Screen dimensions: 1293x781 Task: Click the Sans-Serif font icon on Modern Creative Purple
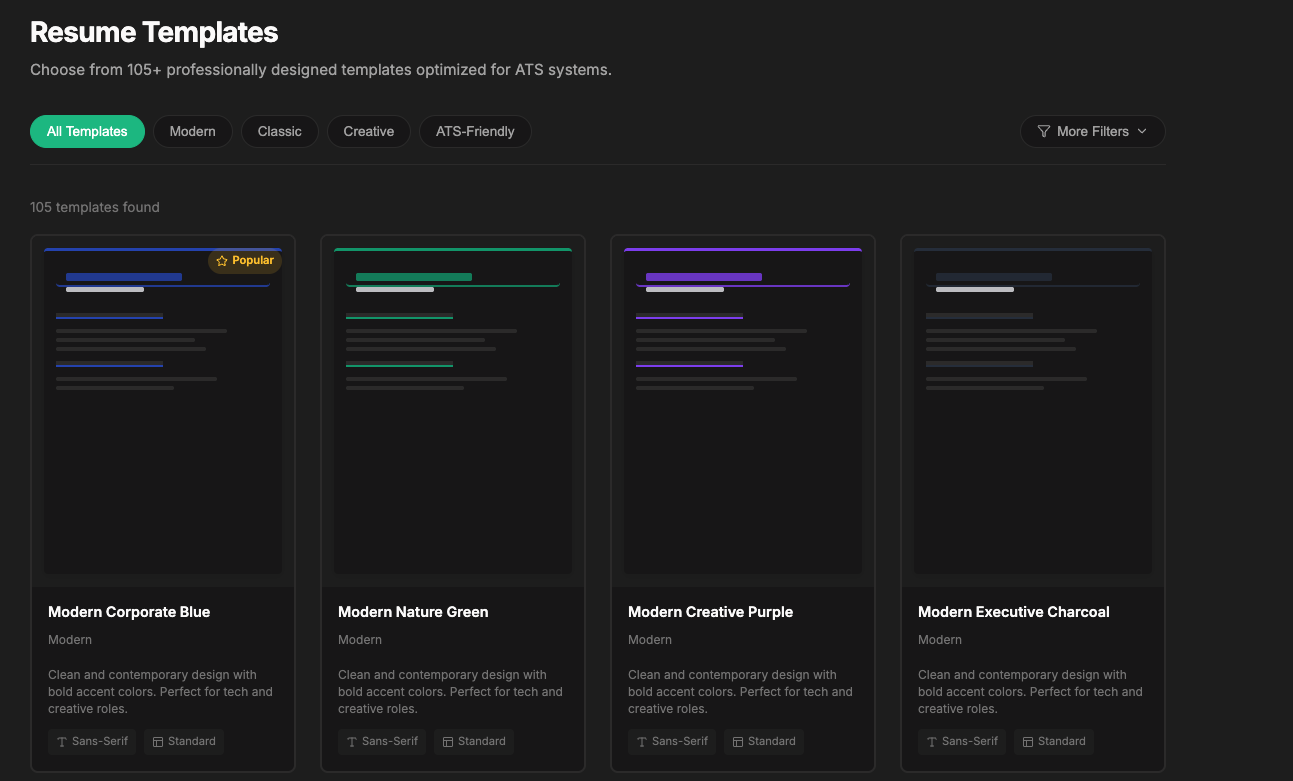click(641, 741)
